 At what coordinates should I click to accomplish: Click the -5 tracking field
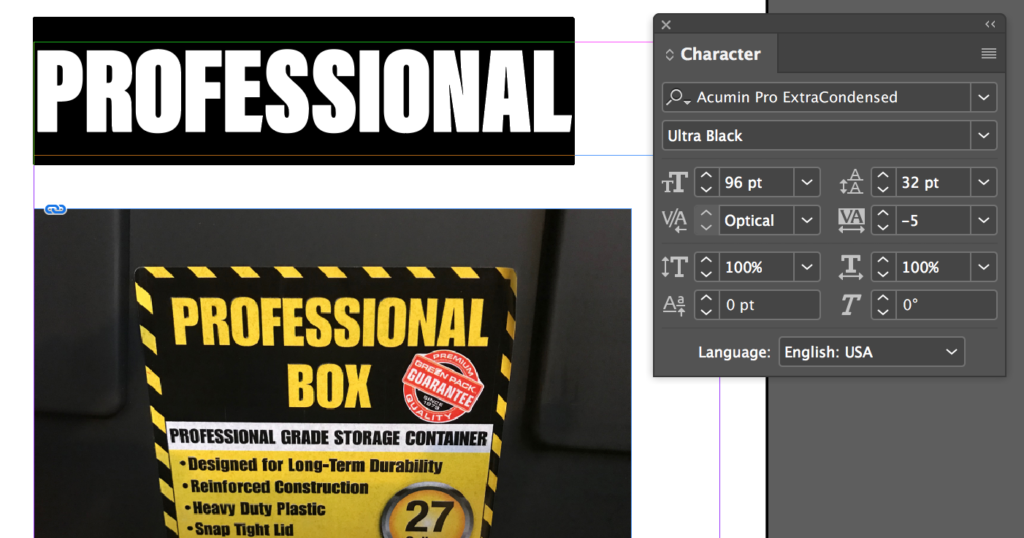click(x=933, y=220)
